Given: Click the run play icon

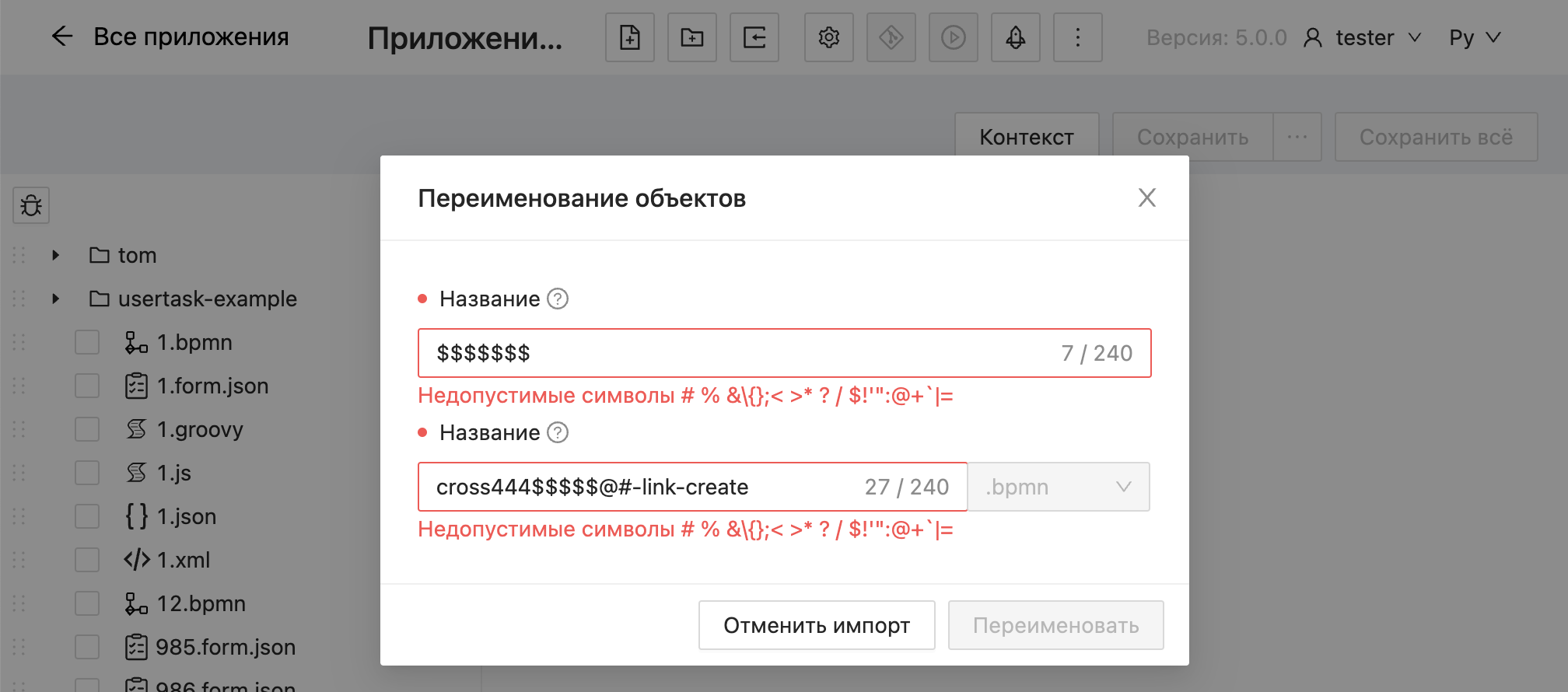Looking at the screenshot, I should click(x=953, y=37).
